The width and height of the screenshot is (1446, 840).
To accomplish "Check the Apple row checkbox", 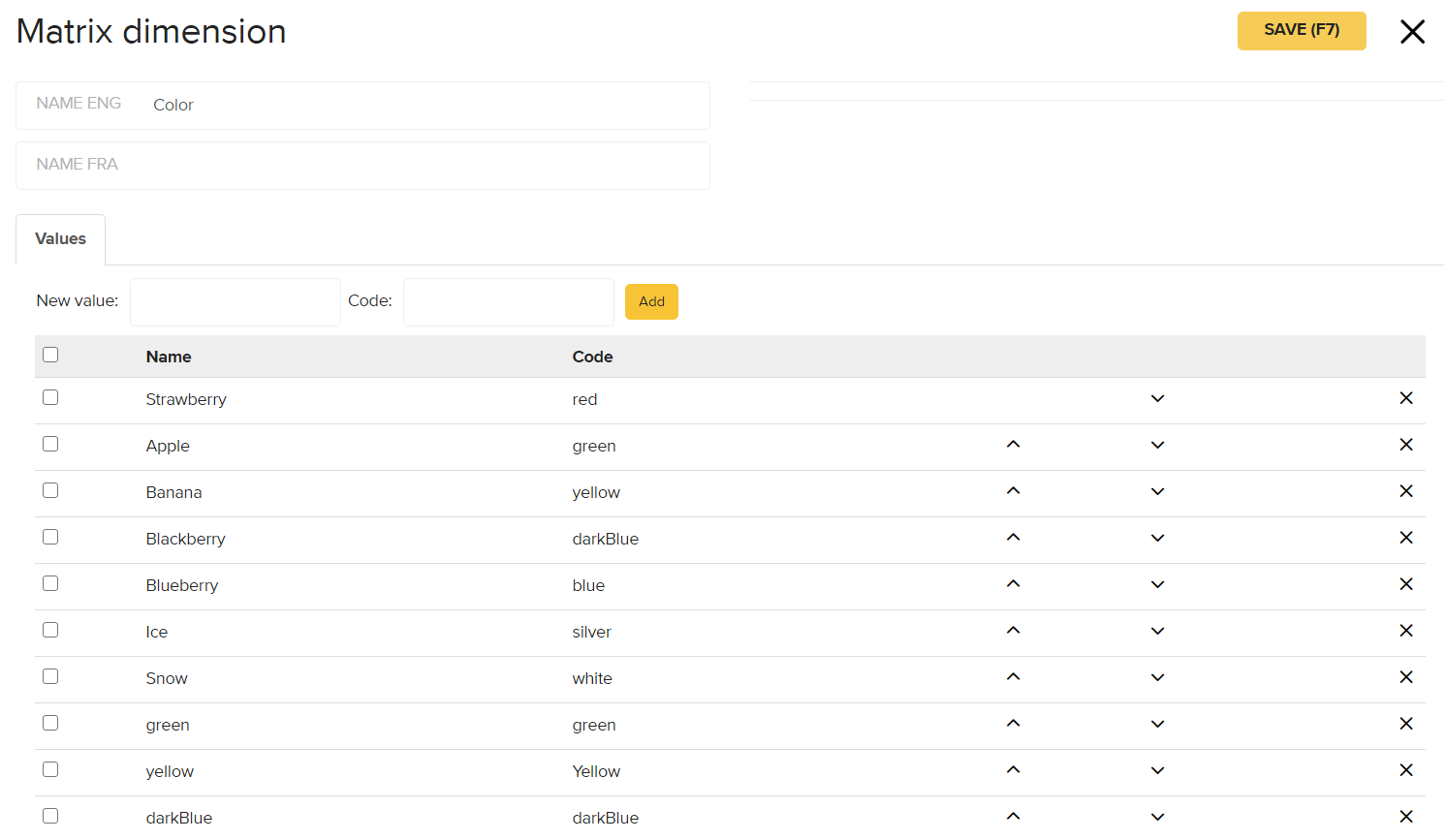I will coord(50,444).
